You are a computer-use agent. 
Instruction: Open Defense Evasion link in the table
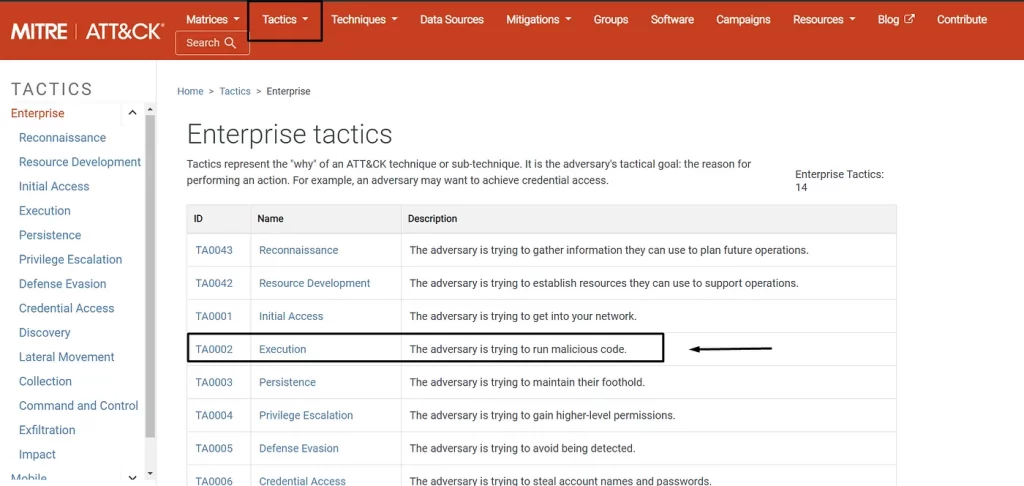point(299,448)
